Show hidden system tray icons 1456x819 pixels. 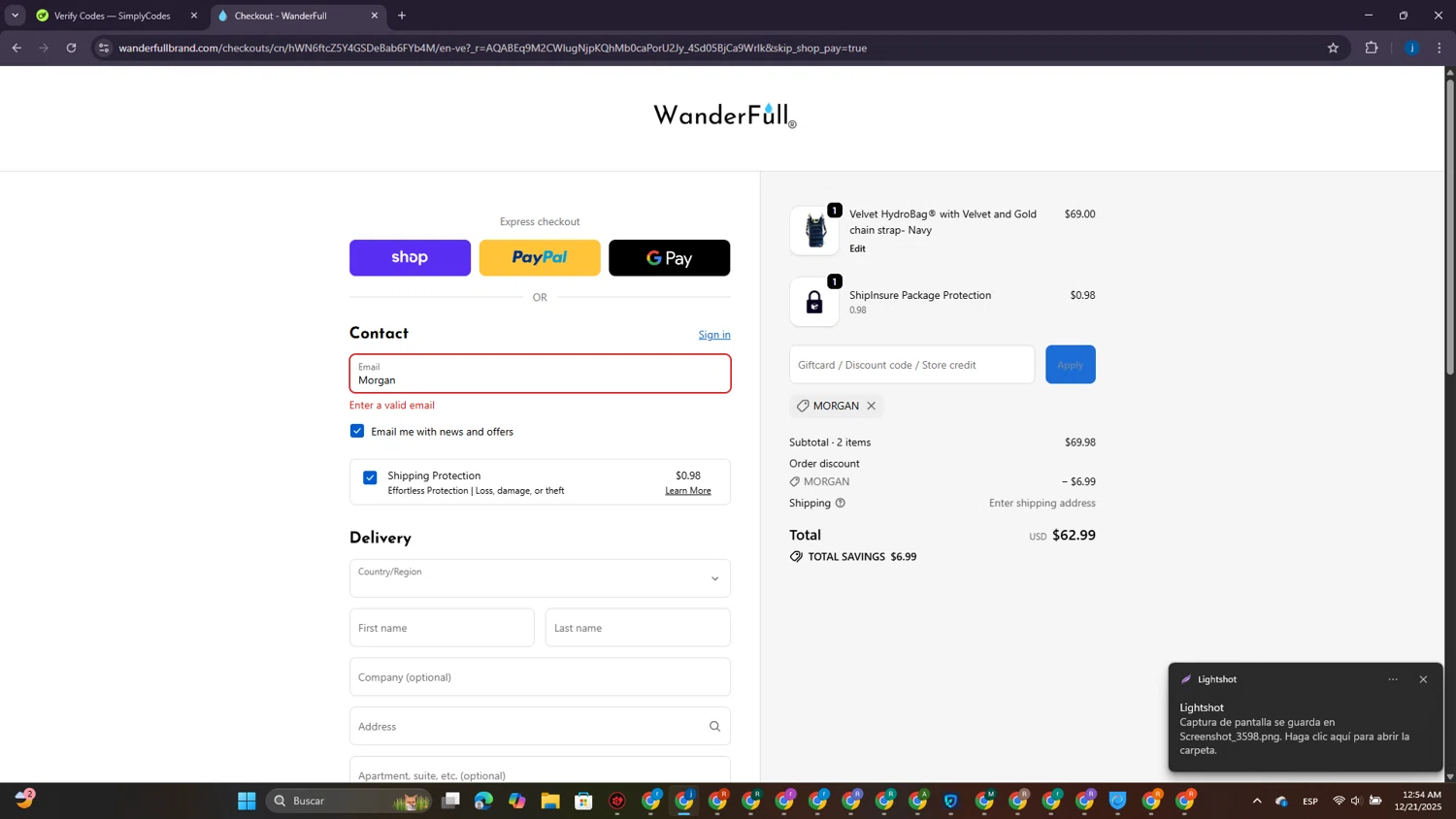(x=1257, y=801)
